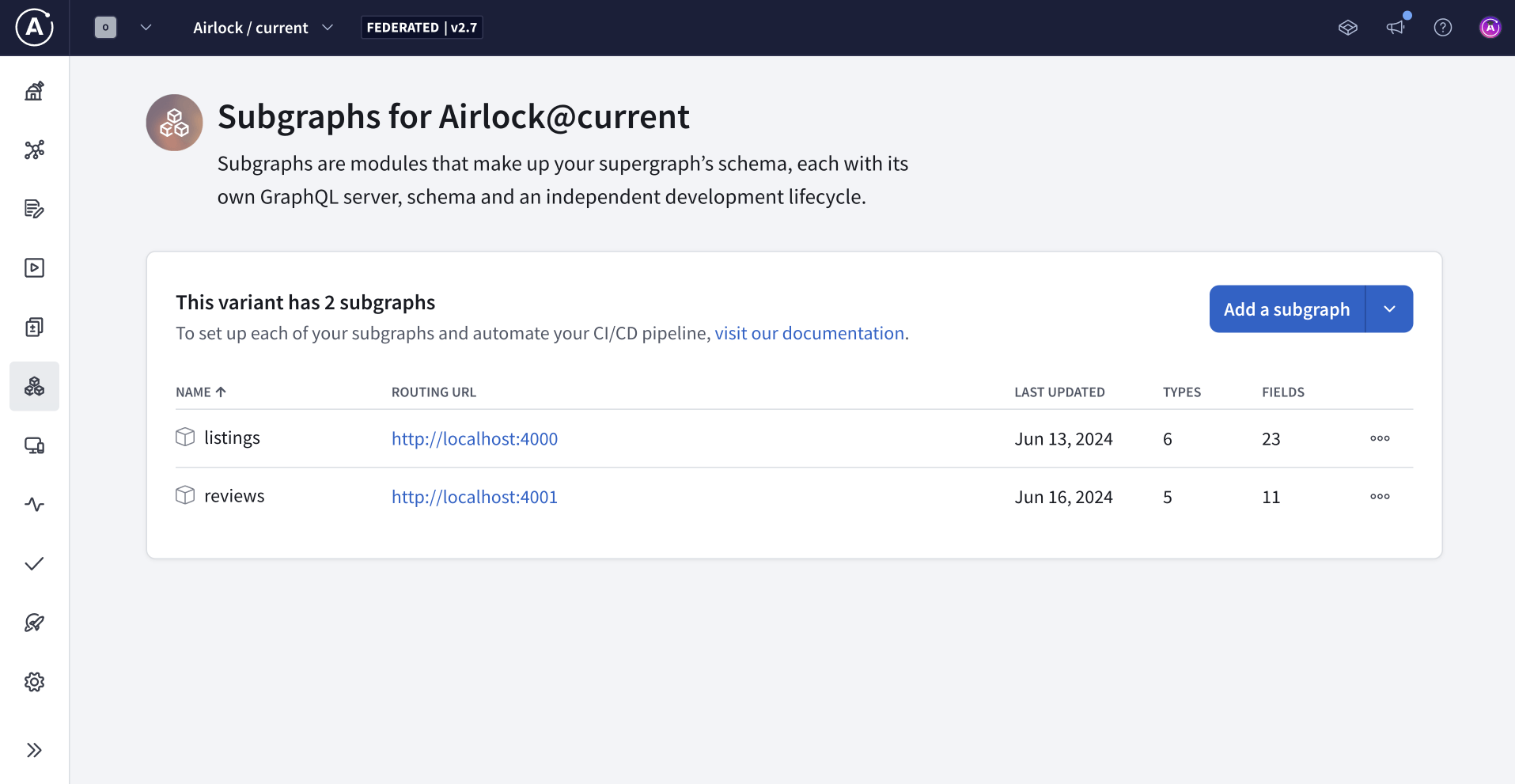
Task: Open the Settings gear icon
Action: [x=34, y=682]
